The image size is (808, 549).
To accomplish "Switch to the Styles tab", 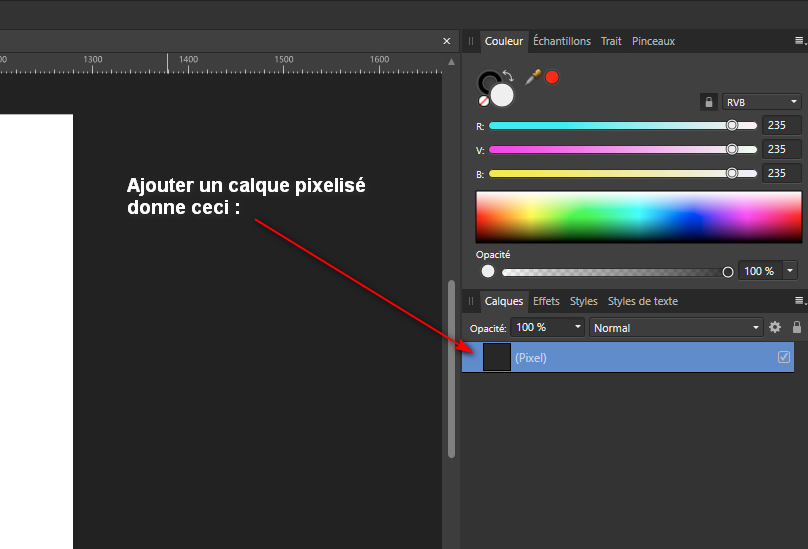I will (583, 301).
